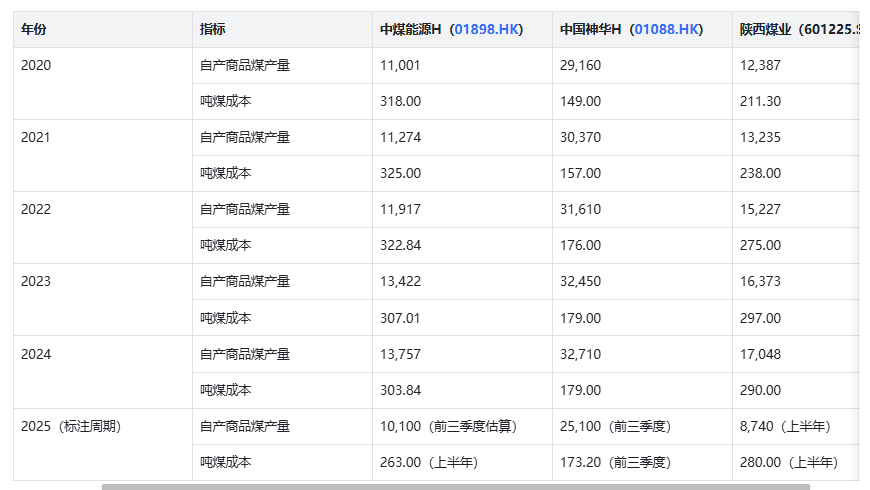Image resolution: width=870 pixels, height=490 pixels.
Task: Click the value 290.00
Action: [x=760, y=390]
